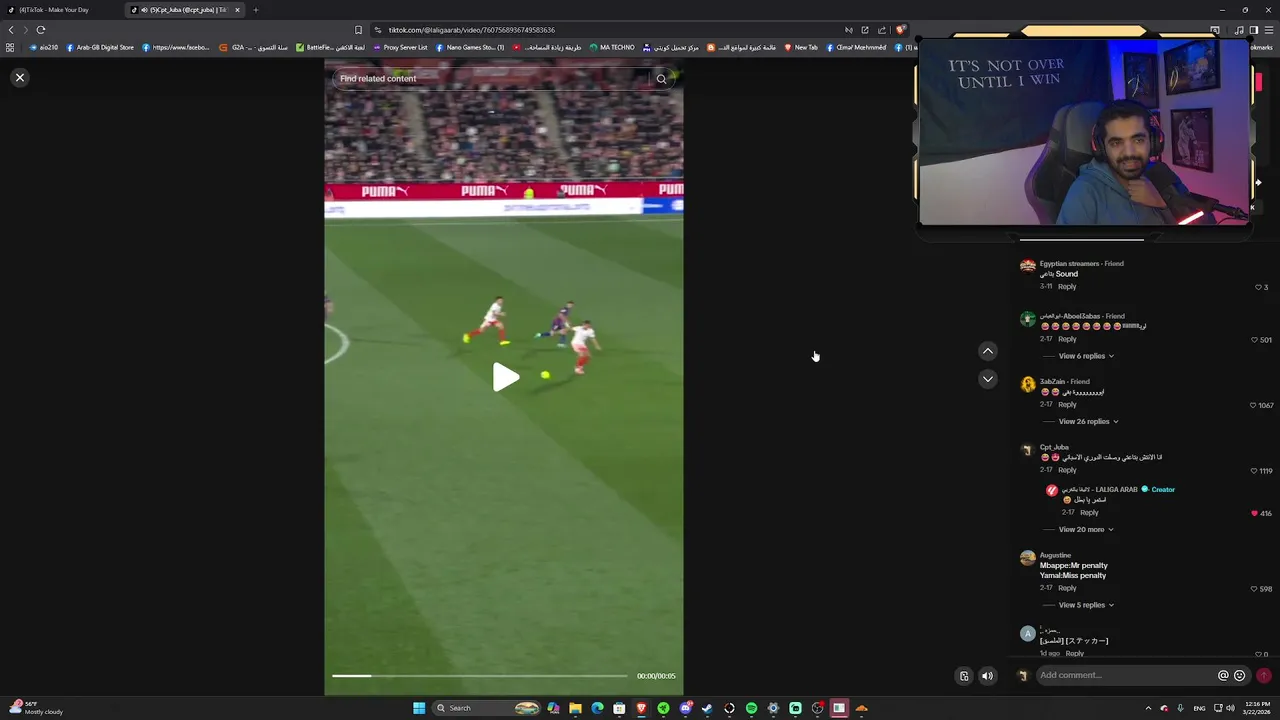Close the Cpt_Juba browser tab
The width and height of the screenshot is (1280, 720).
pos(237,10)
